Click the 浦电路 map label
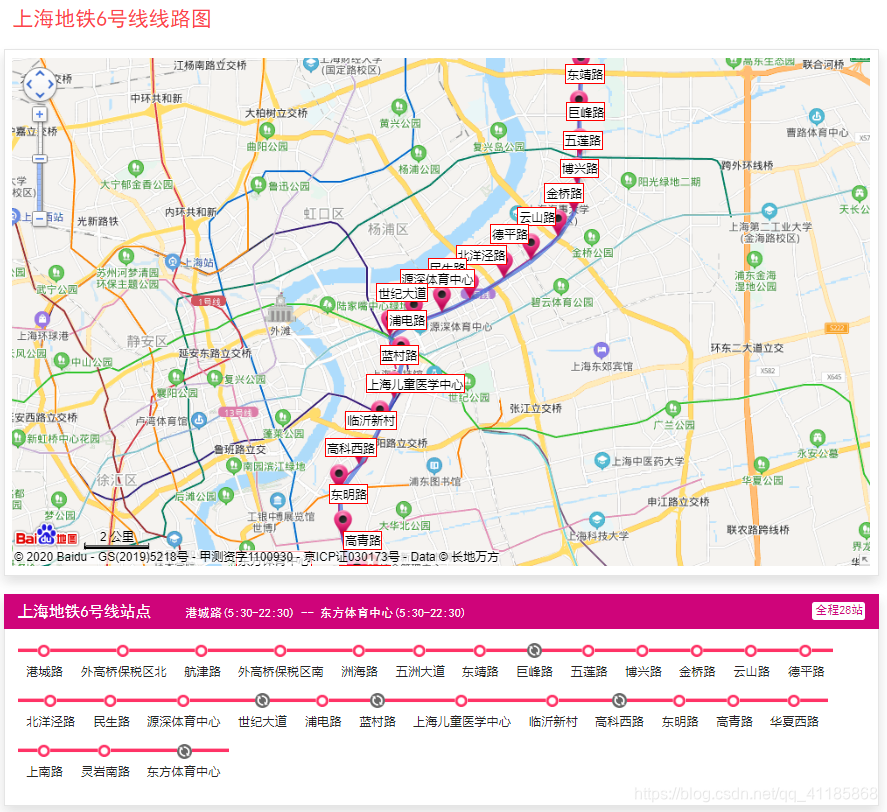The height and width of the screenshot is (812, 887). tap(407, 320)
